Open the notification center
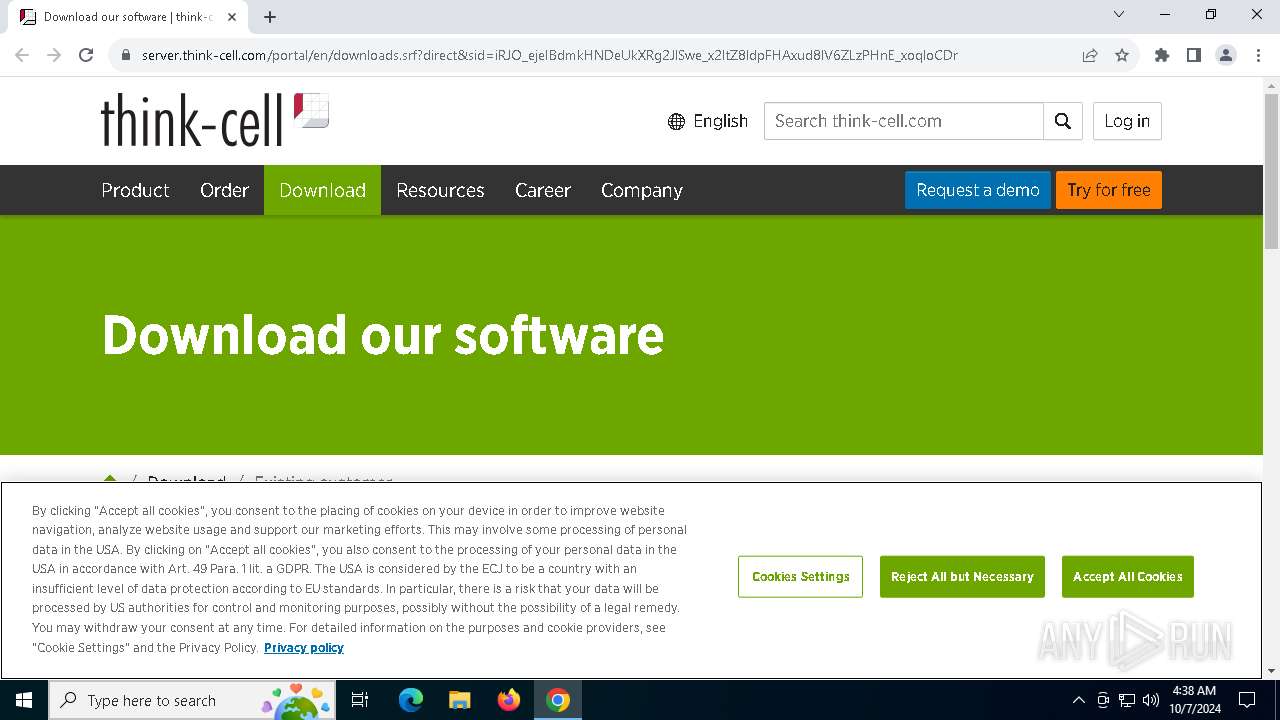Screen dimensions: 1280x720 pos(1247,700)
